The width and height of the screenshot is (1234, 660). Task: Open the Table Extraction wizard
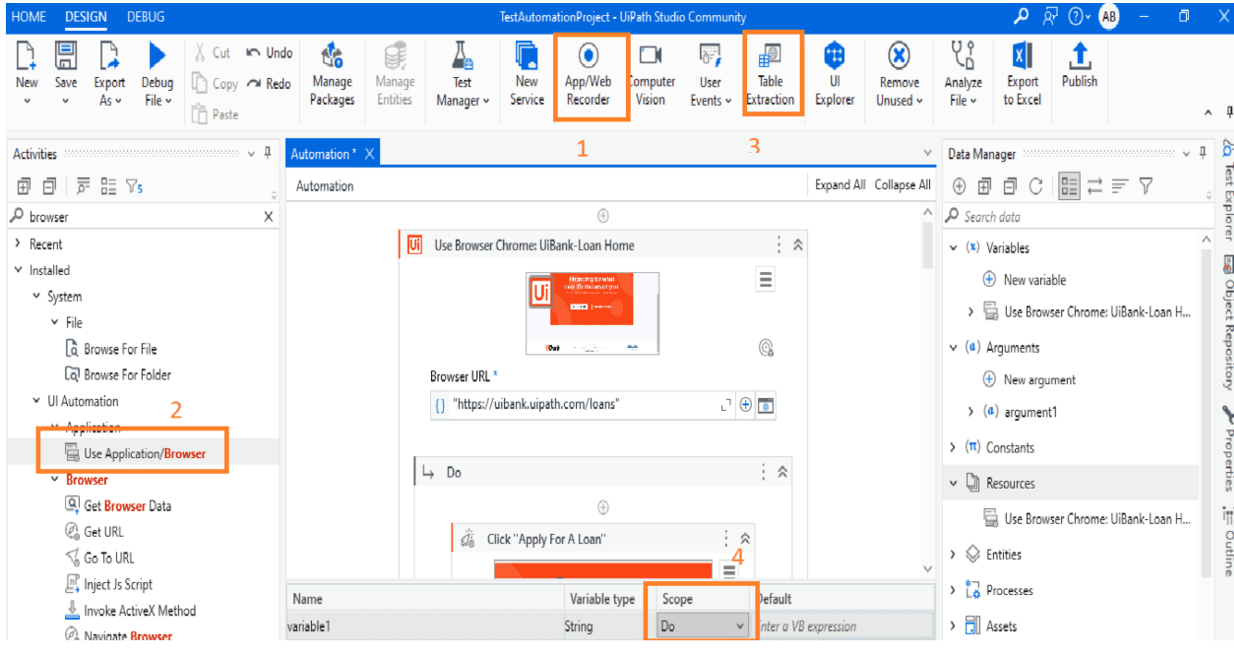pos(770,75)
